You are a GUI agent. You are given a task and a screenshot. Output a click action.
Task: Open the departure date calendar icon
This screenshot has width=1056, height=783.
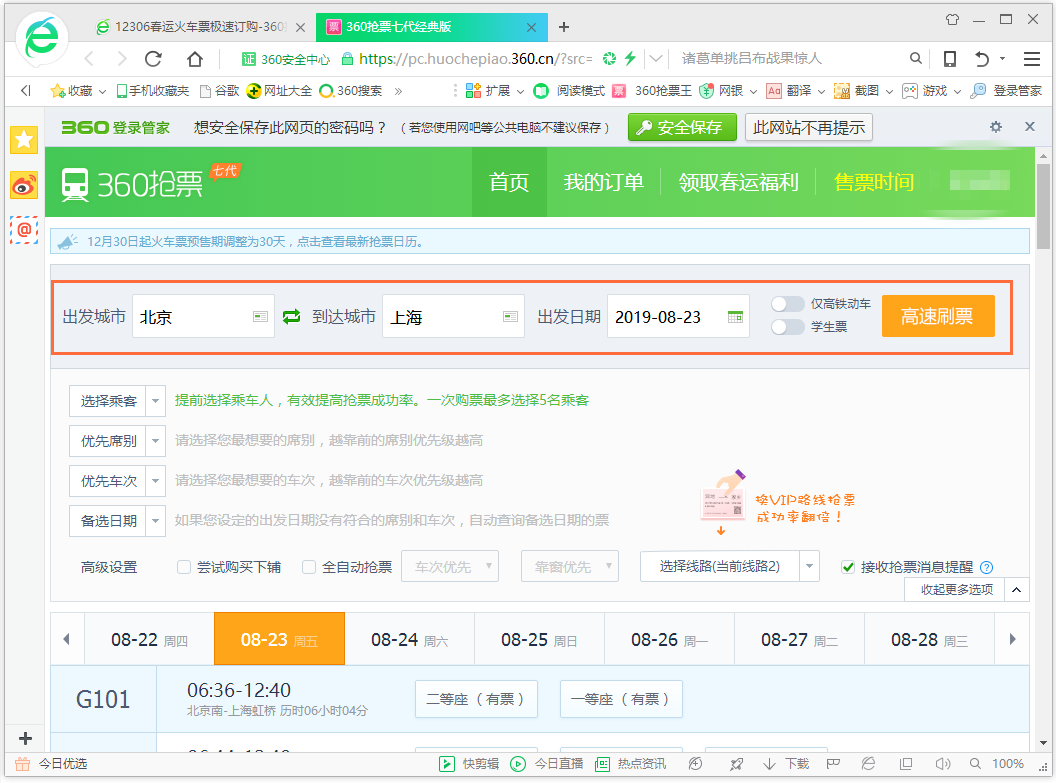(x=735, y=317)
